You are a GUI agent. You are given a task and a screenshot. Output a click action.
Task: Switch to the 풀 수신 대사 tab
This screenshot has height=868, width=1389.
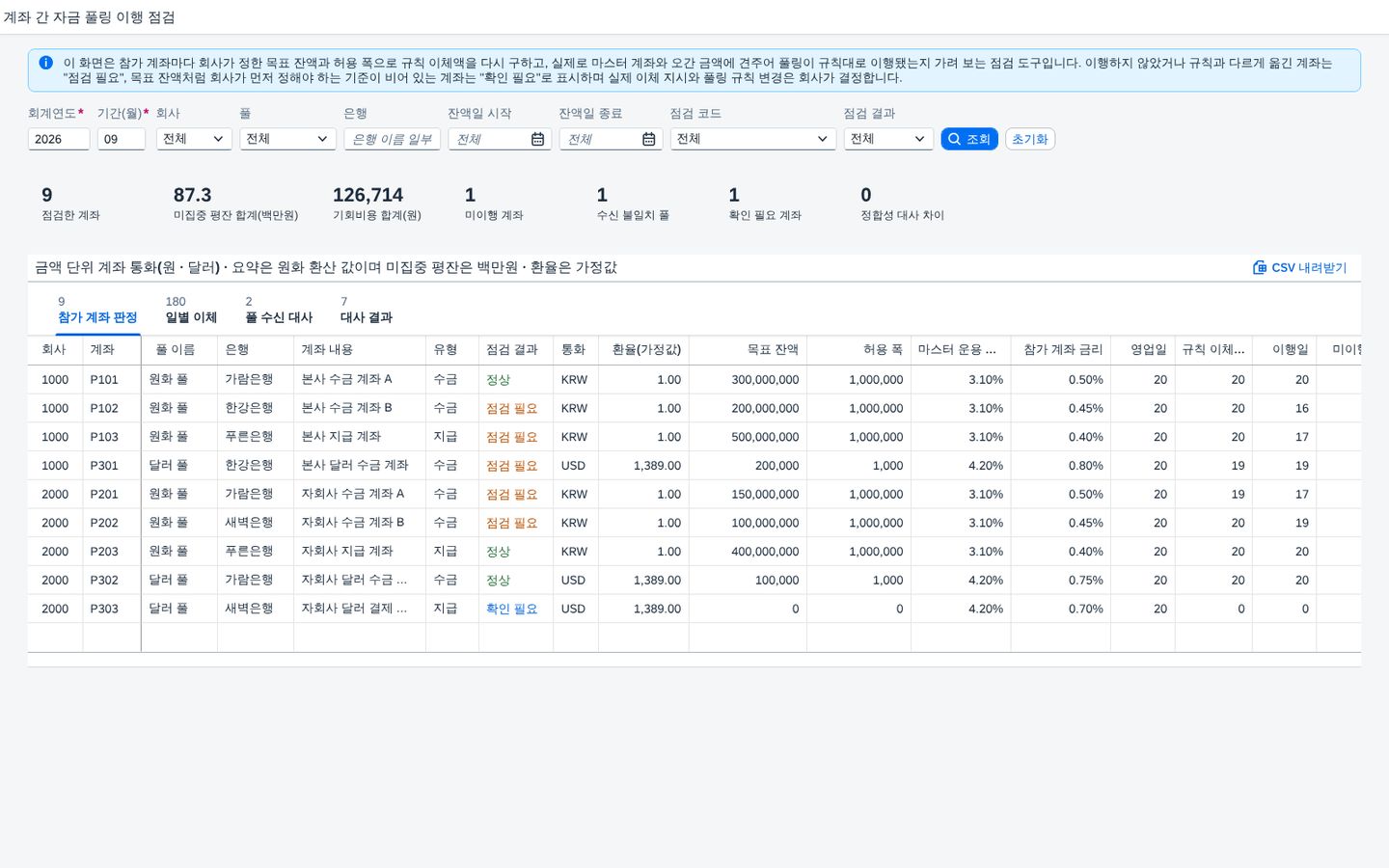[279, 310]
